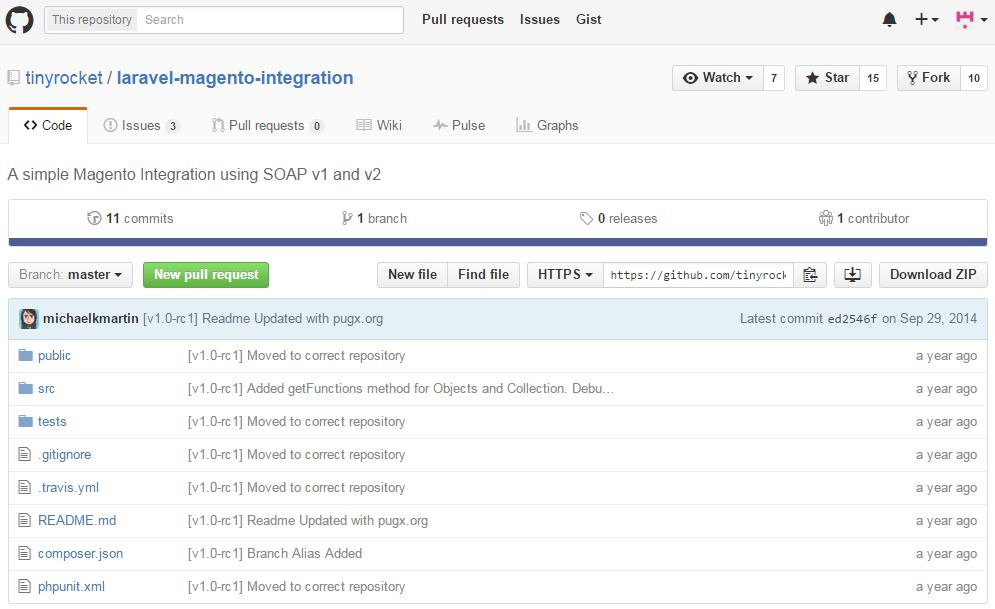Click the commits history clock icon
The width and height of the screenshot is (995, 609).
pos(94,218)
